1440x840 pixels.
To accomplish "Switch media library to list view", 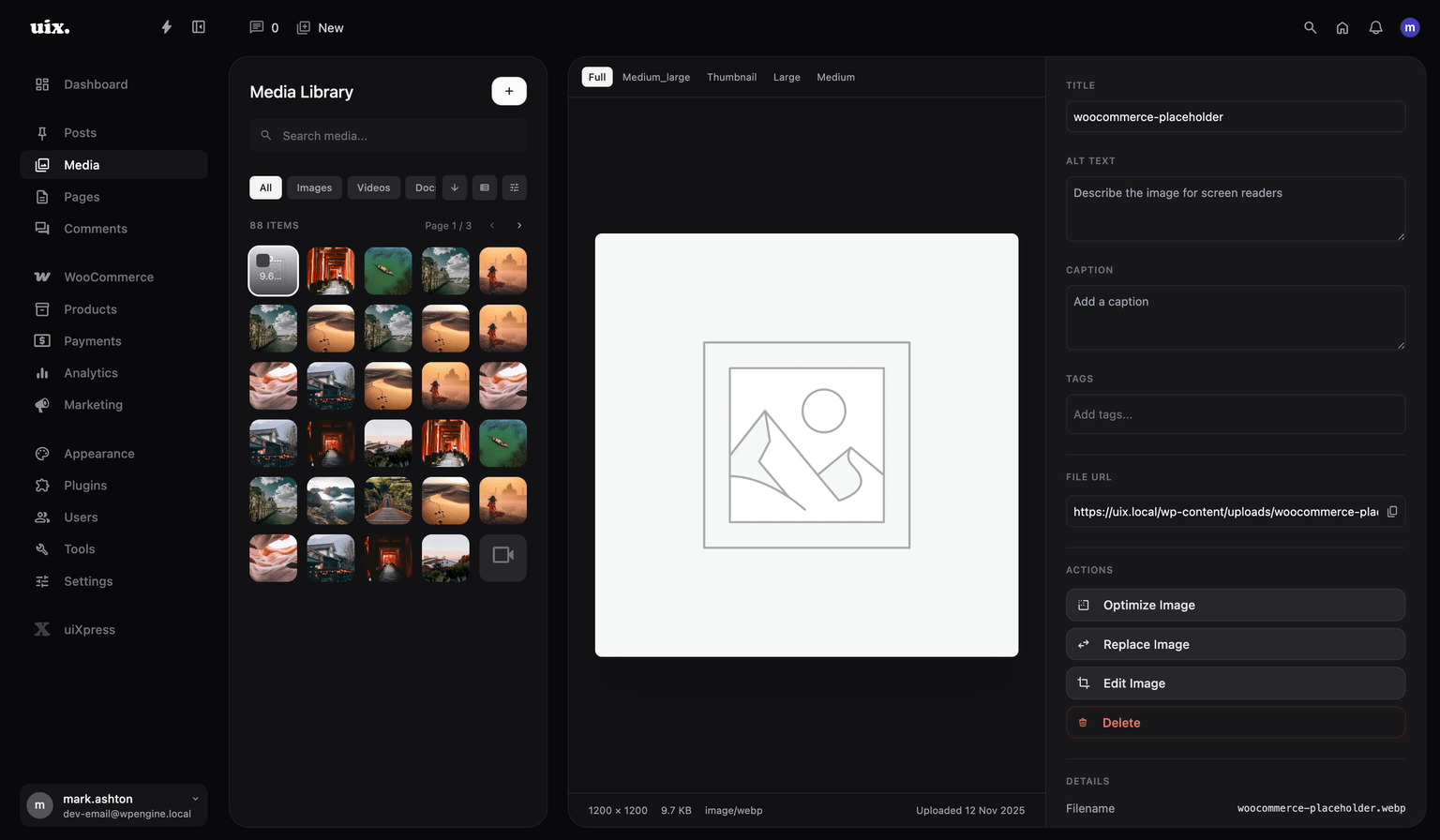I will click(x=485, y=187).
